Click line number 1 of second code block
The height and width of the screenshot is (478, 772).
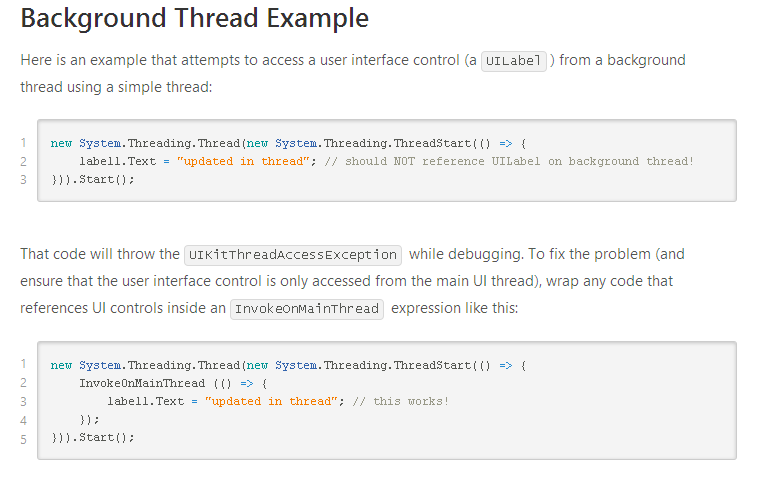23,365
